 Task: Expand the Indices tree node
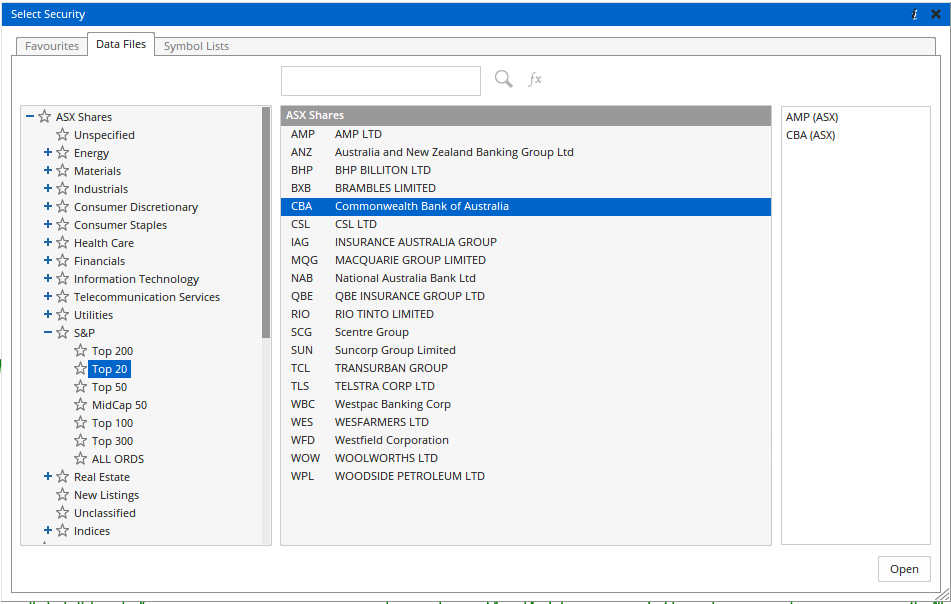coord(48,530)
